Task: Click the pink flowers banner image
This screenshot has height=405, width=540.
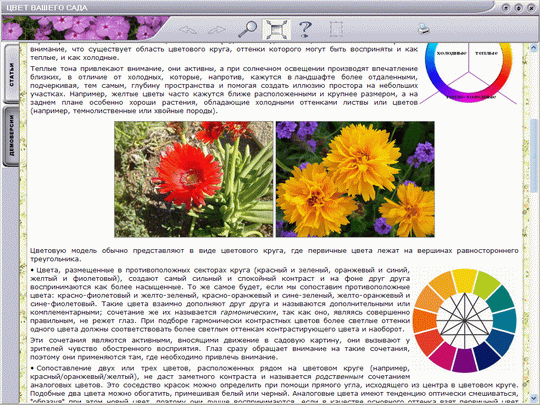Action: click(x=83, y=28)
